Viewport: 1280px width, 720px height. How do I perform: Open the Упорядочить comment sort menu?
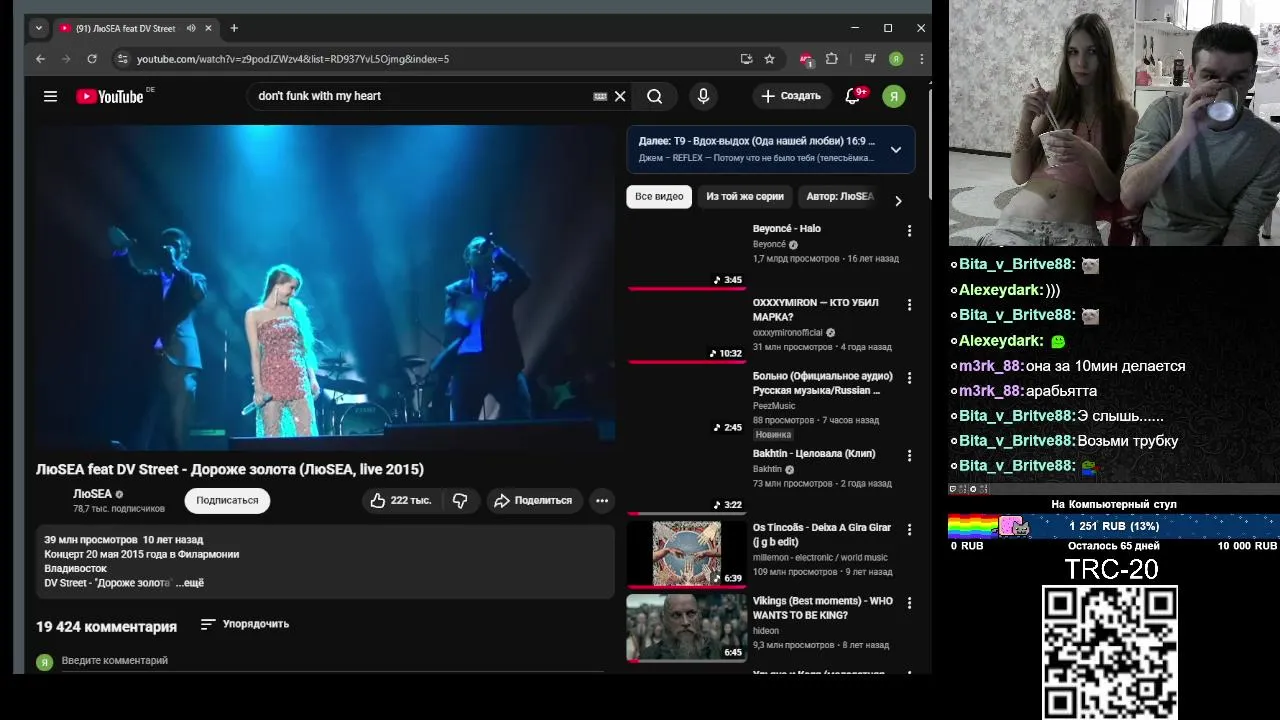(x=245, y=624)
